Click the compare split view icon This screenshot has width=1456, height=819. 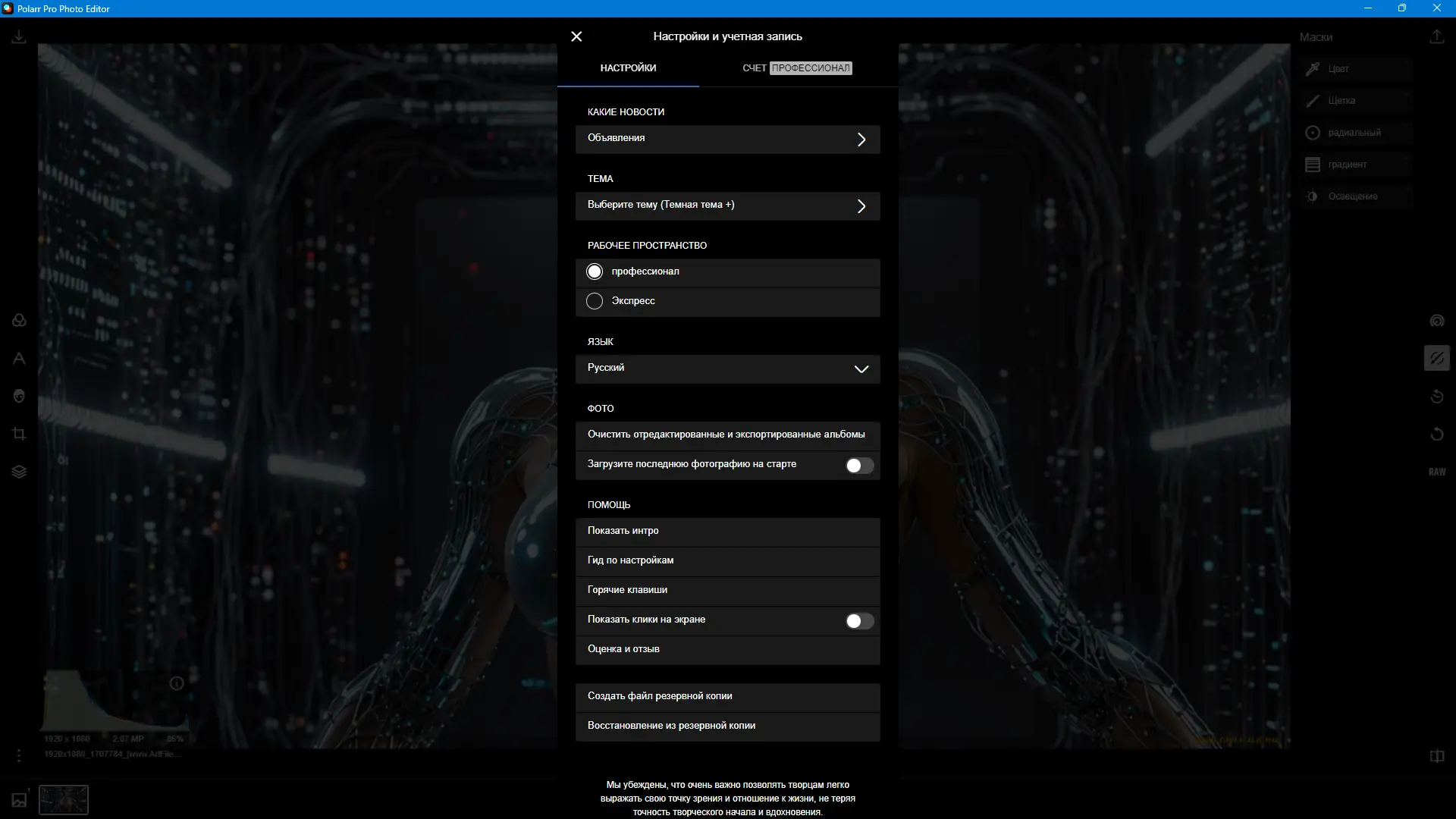coord(1436,756)
